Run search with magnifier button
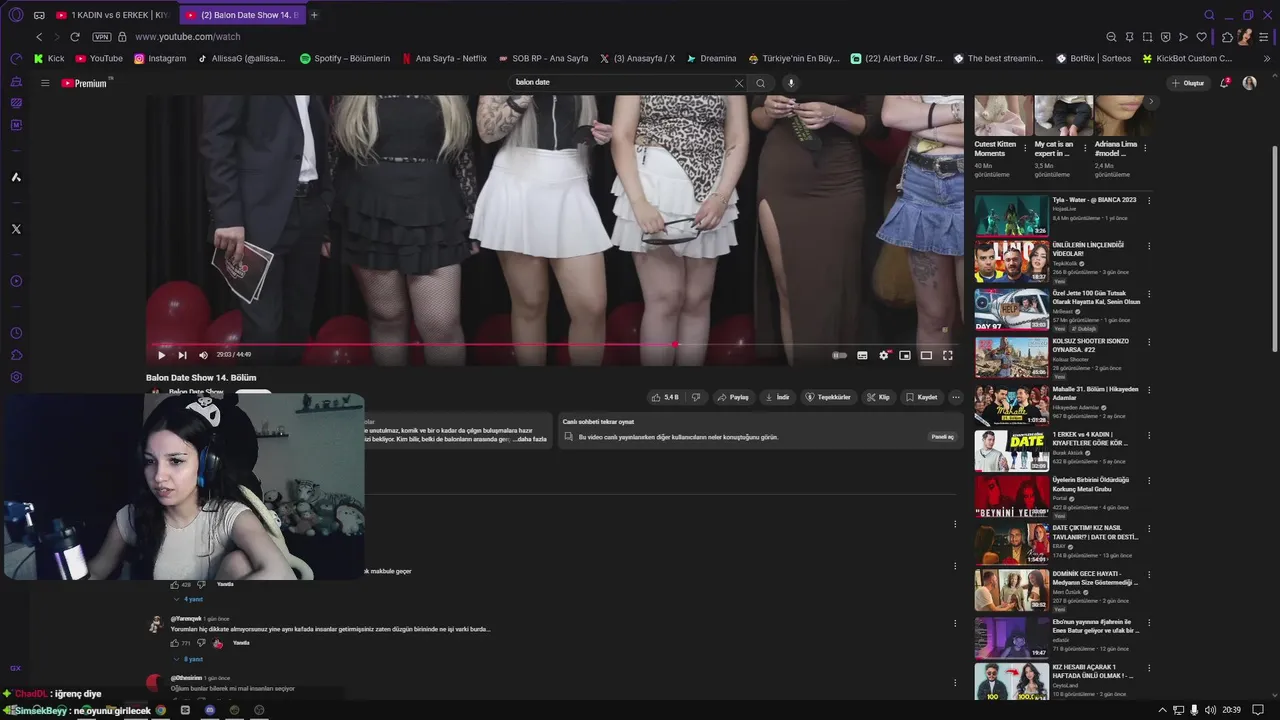Viewport: 1280px width, 720px height. [x=761, y=83]
